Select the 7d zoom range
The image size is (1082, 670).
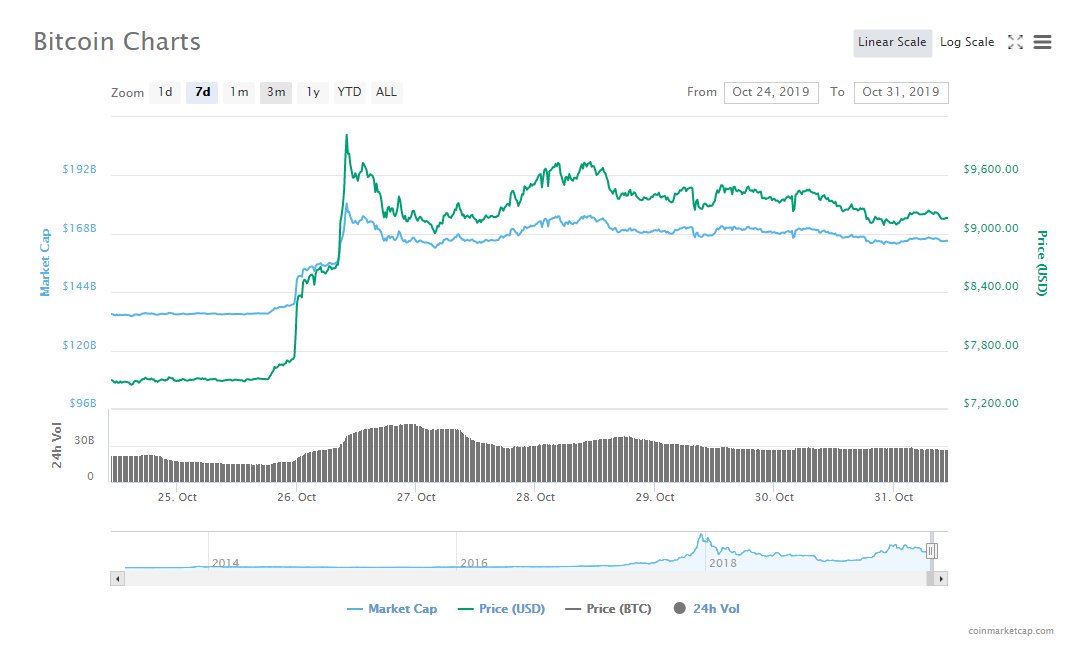click(202, 92)
